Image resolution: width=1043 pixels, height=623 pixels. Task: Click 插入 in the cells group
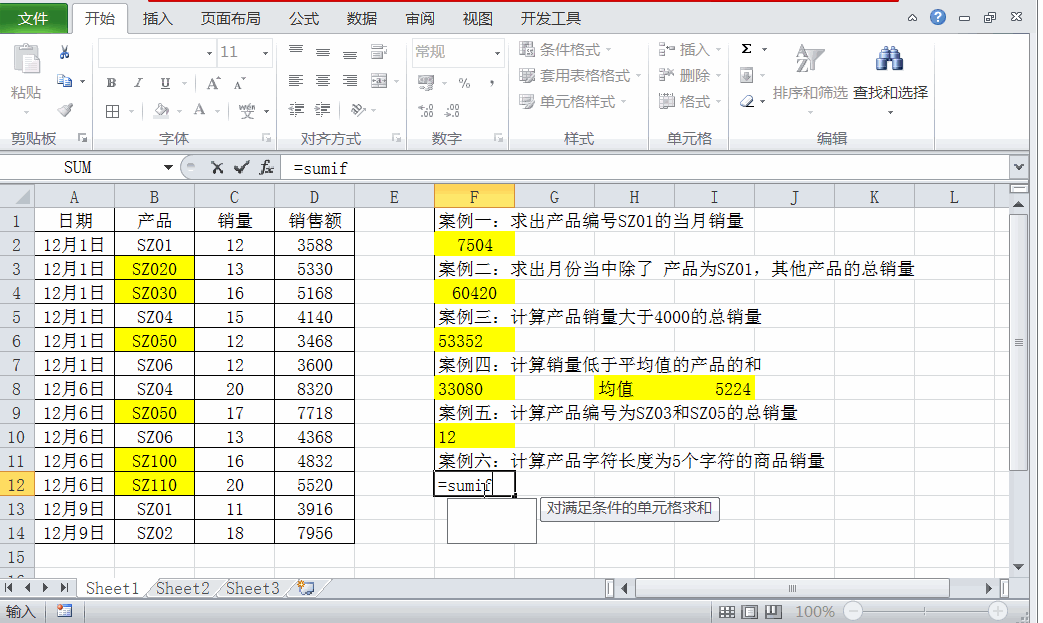[x=690, y=50]
